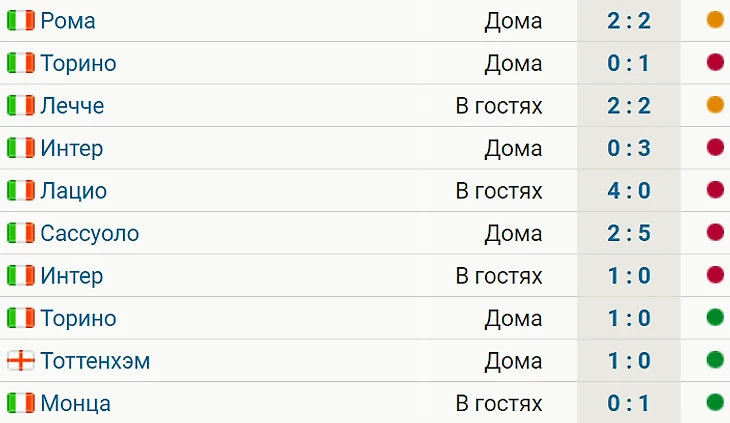Open the Тоттенхэм team link
730x423 pixels.
(x=95, y=361)
